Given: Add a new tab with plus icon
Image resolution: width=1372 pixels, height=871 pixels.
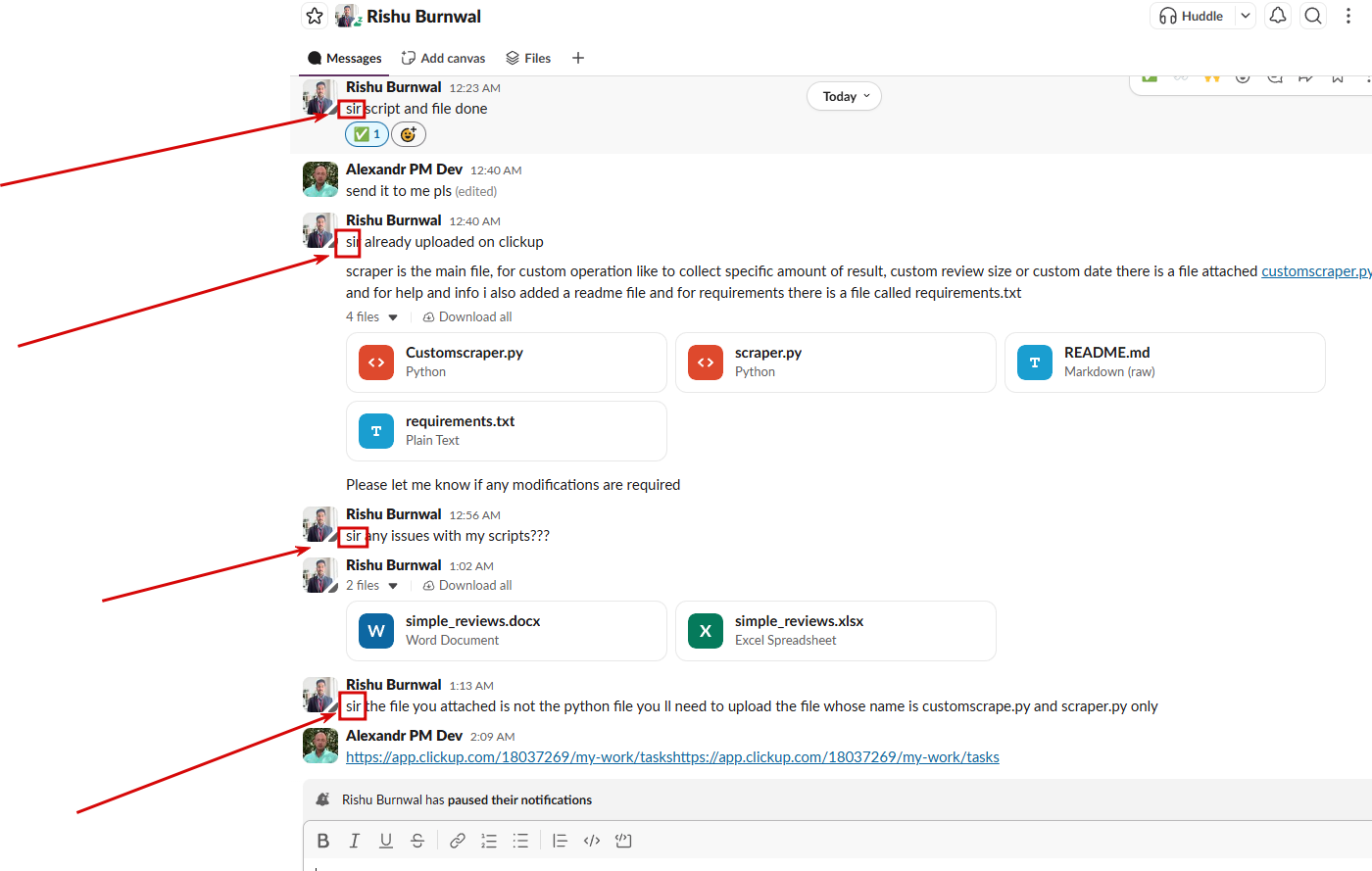Looking at the screenshot, I should tap(578, 58).
